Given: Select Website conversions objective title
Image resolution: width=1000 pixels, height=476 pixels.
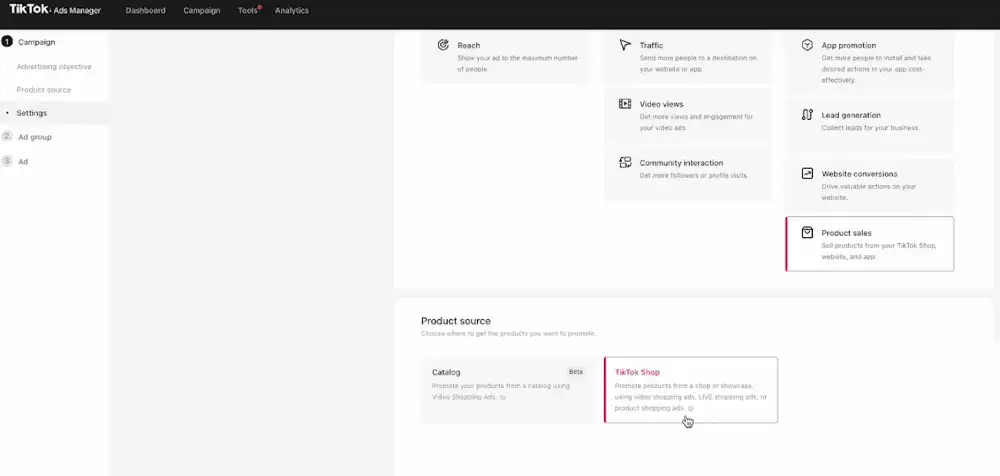Looking at the screenshot, I should pos(859,174).
